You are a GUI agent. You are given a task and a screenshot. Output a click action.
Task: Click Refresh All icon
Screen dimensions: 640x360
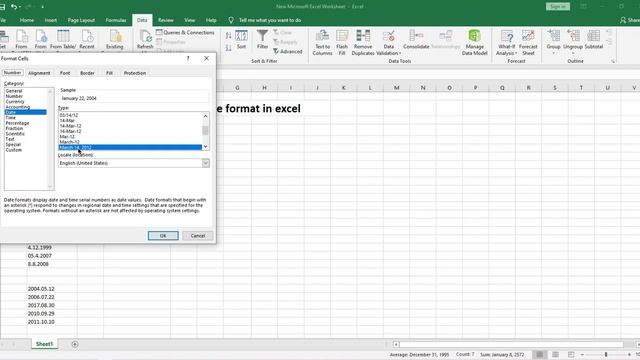(145, 40)
